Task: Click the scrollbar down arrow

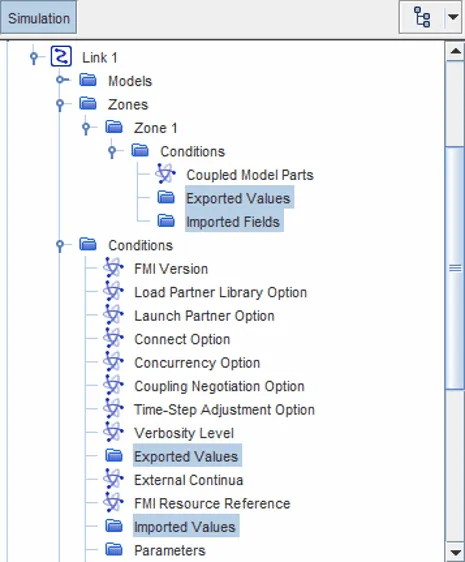Action: click(x=455, y=552)
